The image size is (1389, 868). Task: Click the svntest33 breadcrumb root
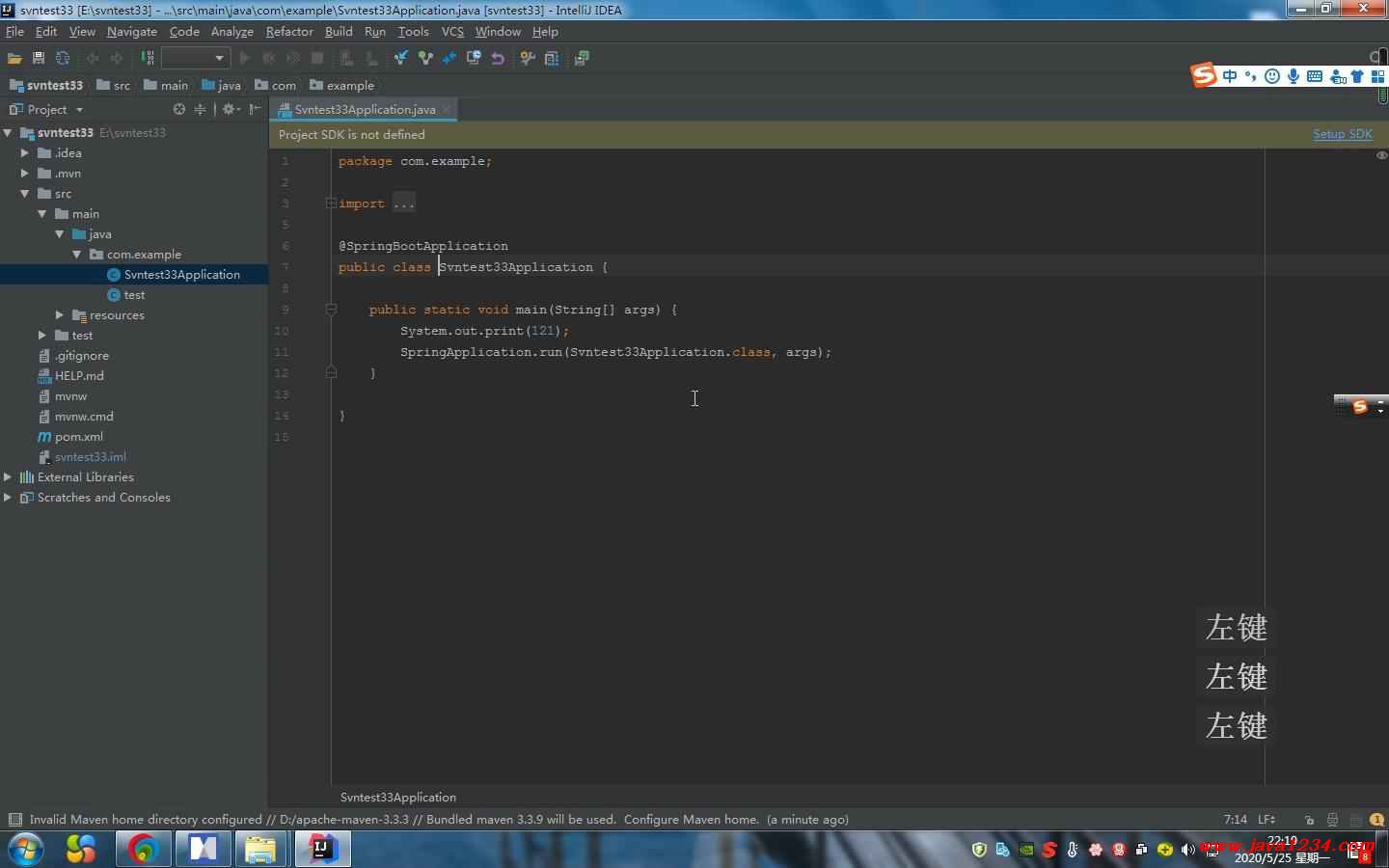click(x=46, y=85)
